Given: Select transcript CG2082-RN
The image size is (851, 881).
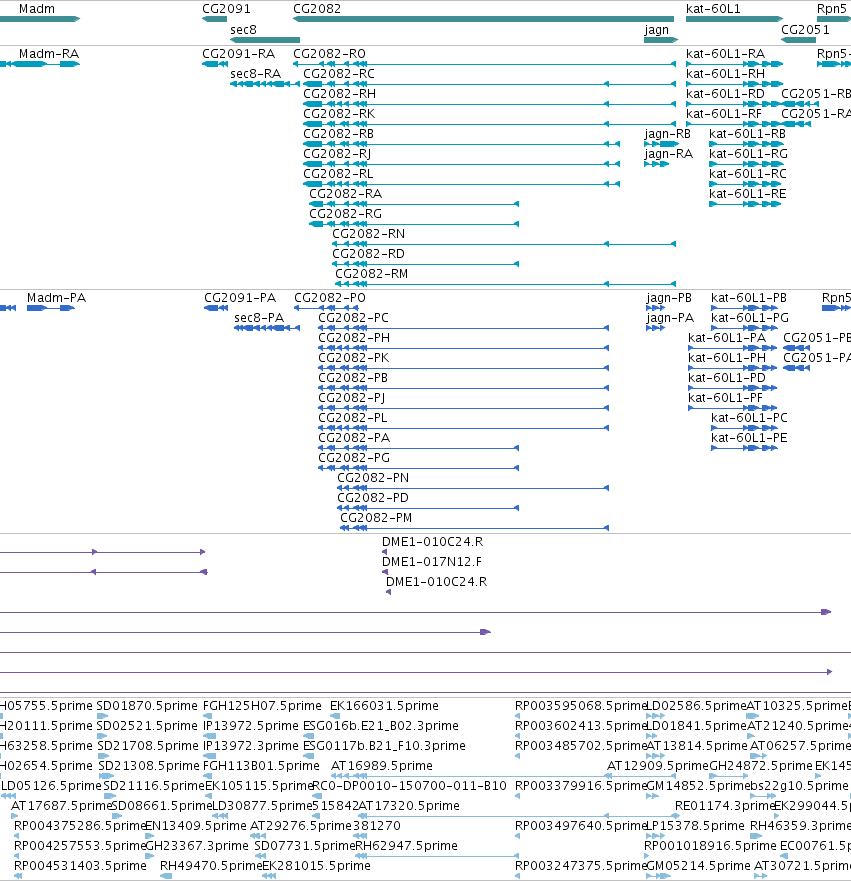Looking at the screenshot, I should pos(368,234).
